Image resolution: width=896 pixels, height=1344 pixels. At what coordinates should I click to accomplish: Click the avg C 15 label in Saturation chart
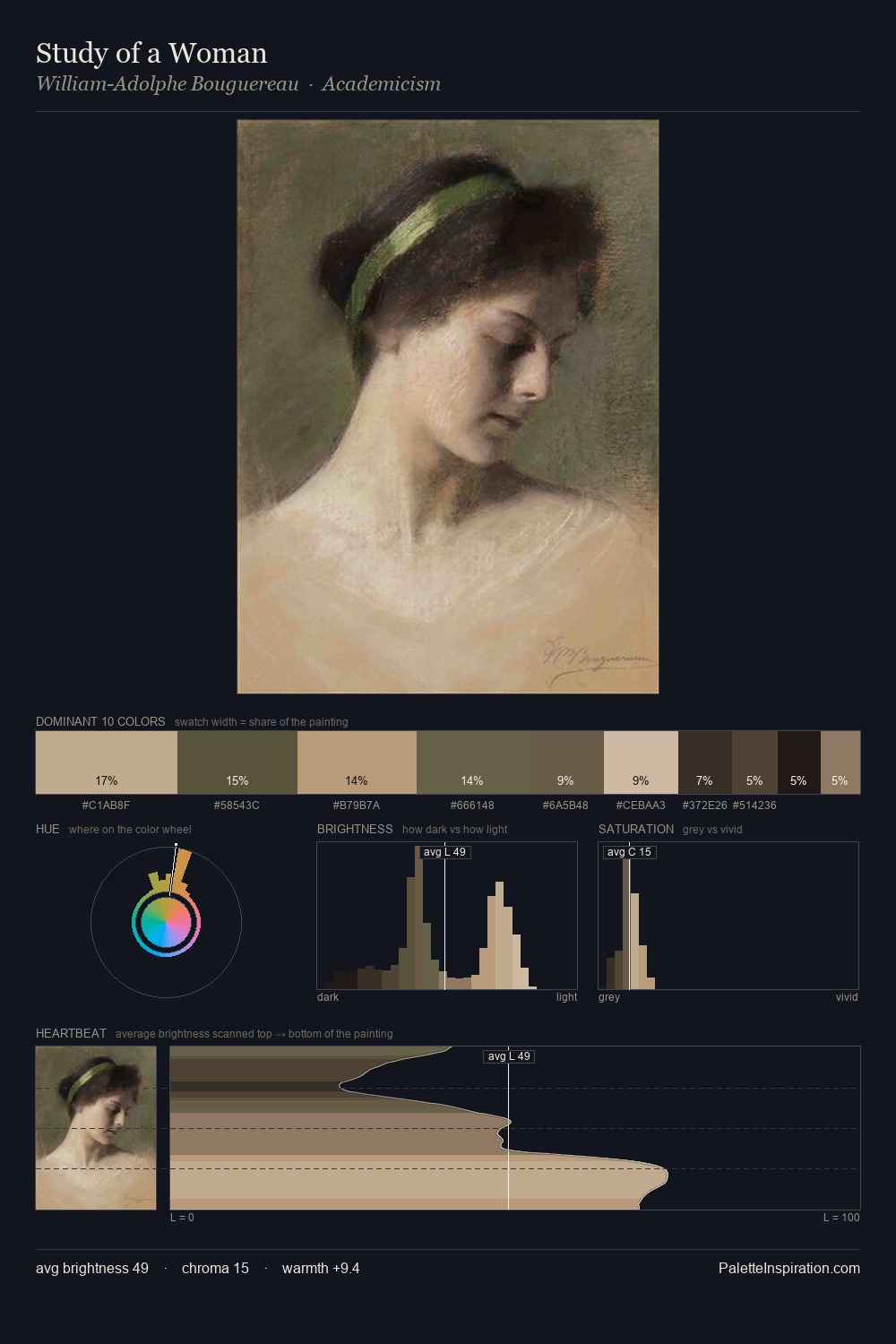pyautogui.click(x=629, y=852)
